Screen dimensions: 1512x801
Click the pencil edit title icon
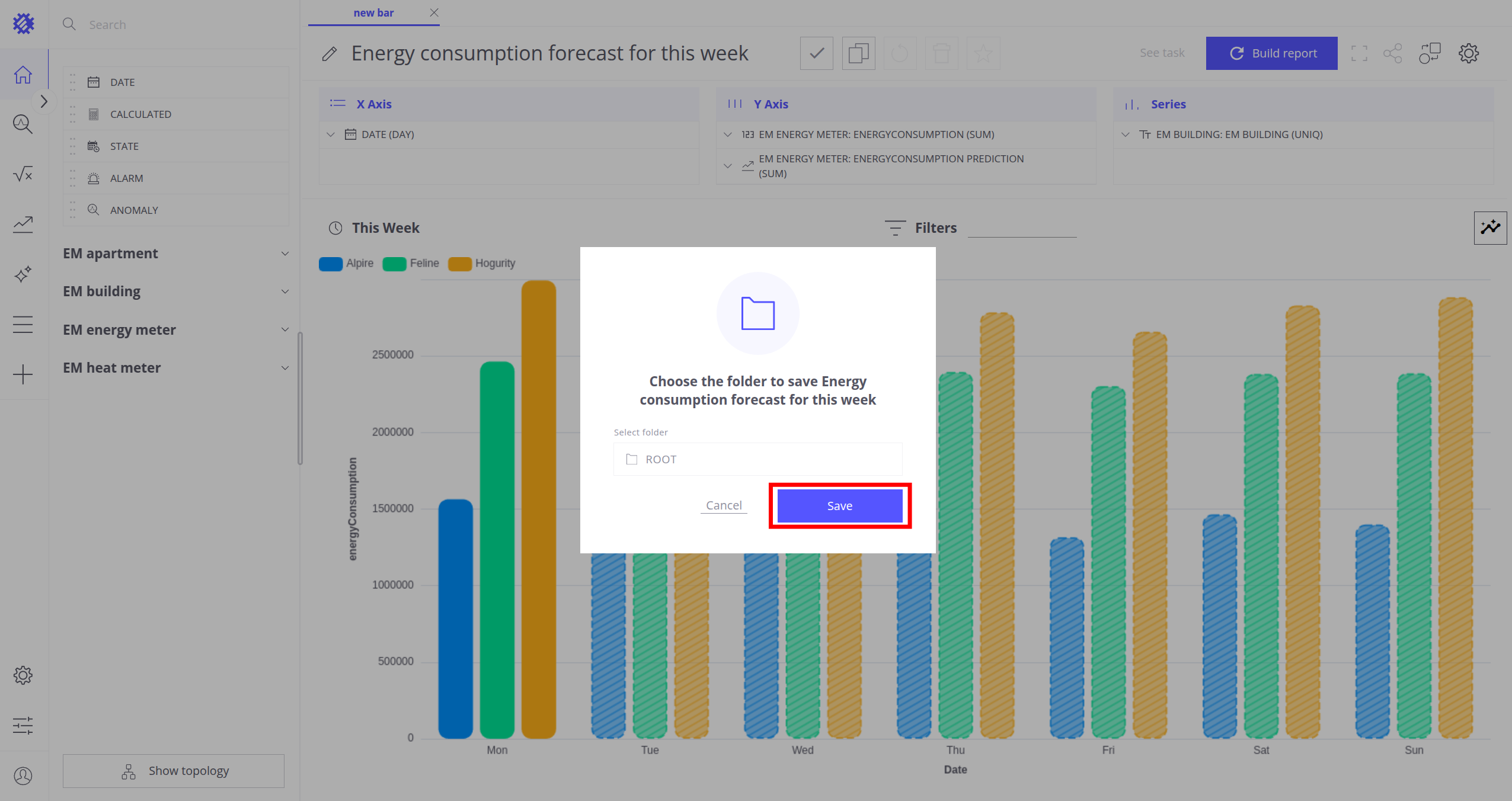point(330,54)
